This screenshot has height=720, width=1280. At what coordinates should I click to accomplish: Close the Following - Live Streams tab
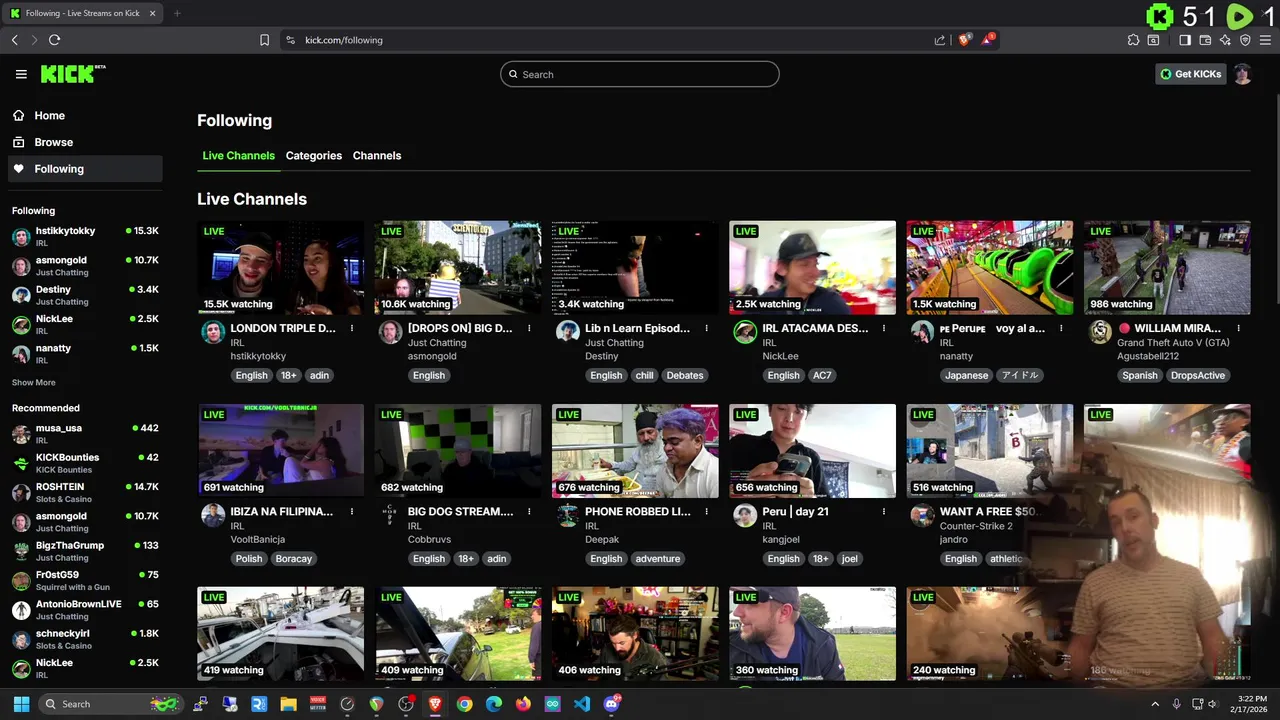tap(153, 13)
